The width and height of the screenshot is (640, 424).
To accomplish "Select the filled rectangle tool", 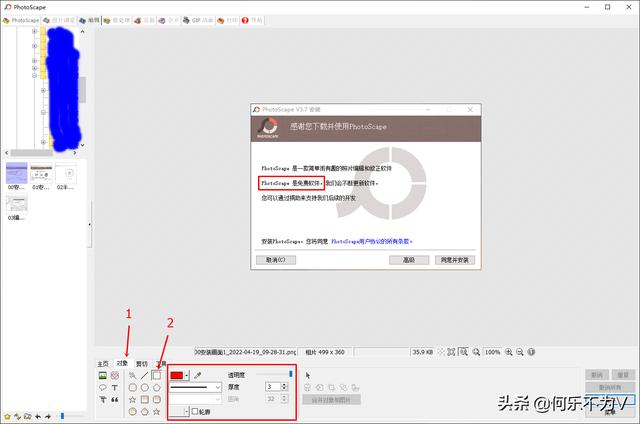I will click(144, 400).
